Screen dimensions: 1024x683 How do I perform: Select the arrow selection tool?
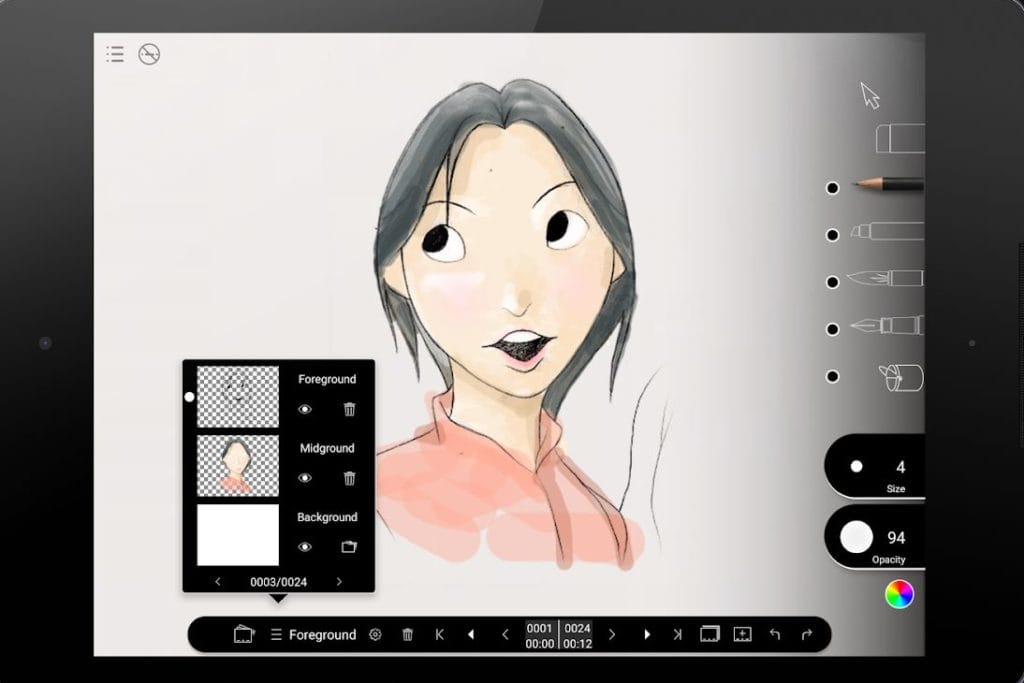[870, 95]
